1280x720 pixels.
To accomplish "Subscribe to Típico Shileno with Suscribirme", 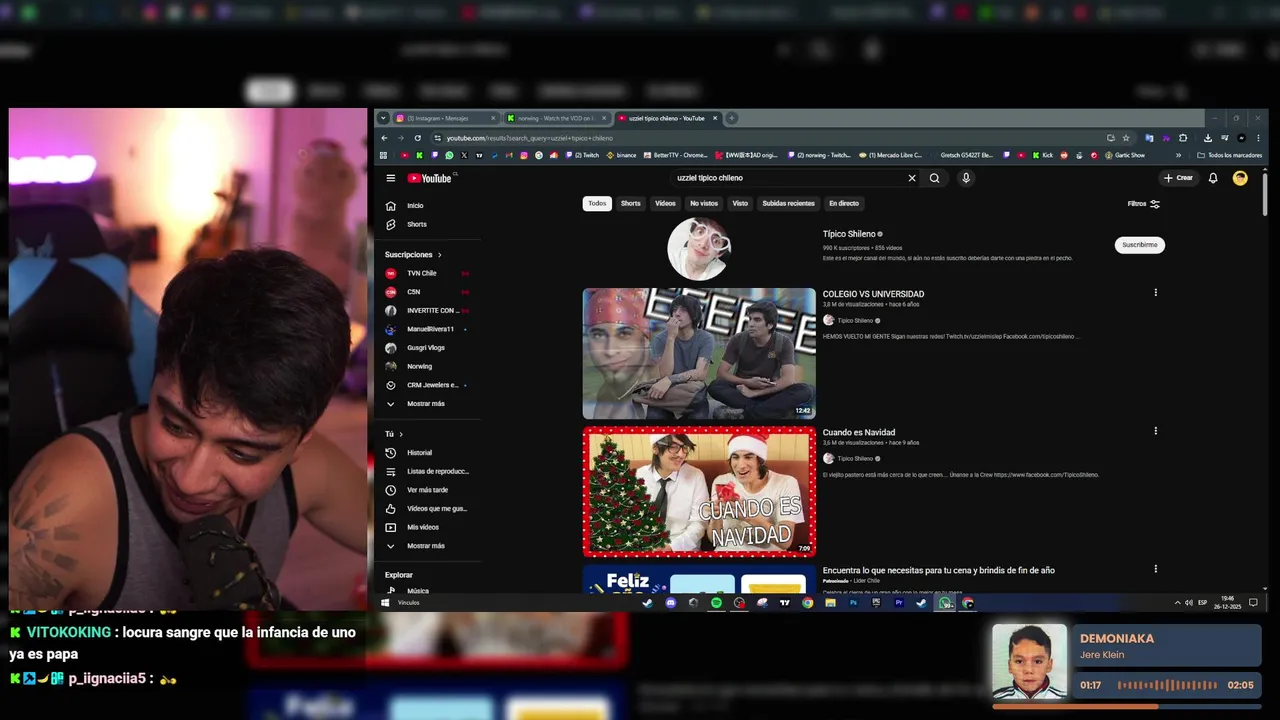I will (1140, 245).
